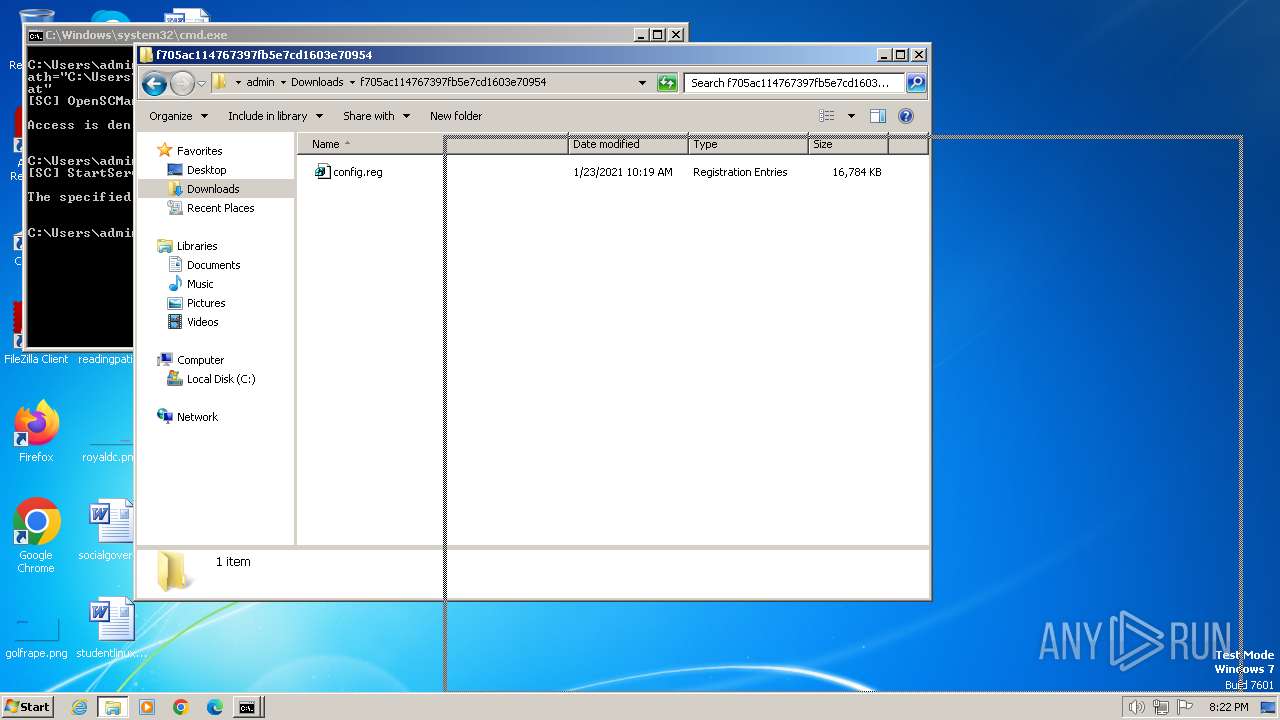Click the FileZilla Client desktop label
Image resolution: width=1280 pixels, height=720 pixels.
(x=36, y=359)
